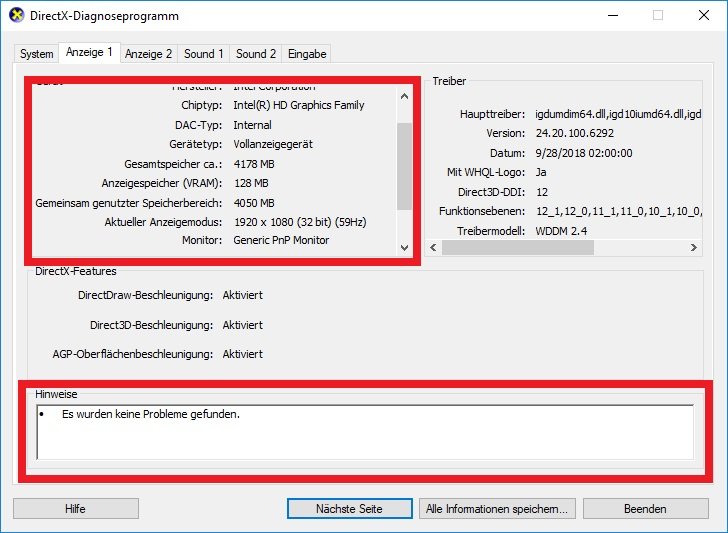Click the Haupttreiber igdumdim64.dll value
Viewport: 728px width, 533px height.
click(618, 114)
